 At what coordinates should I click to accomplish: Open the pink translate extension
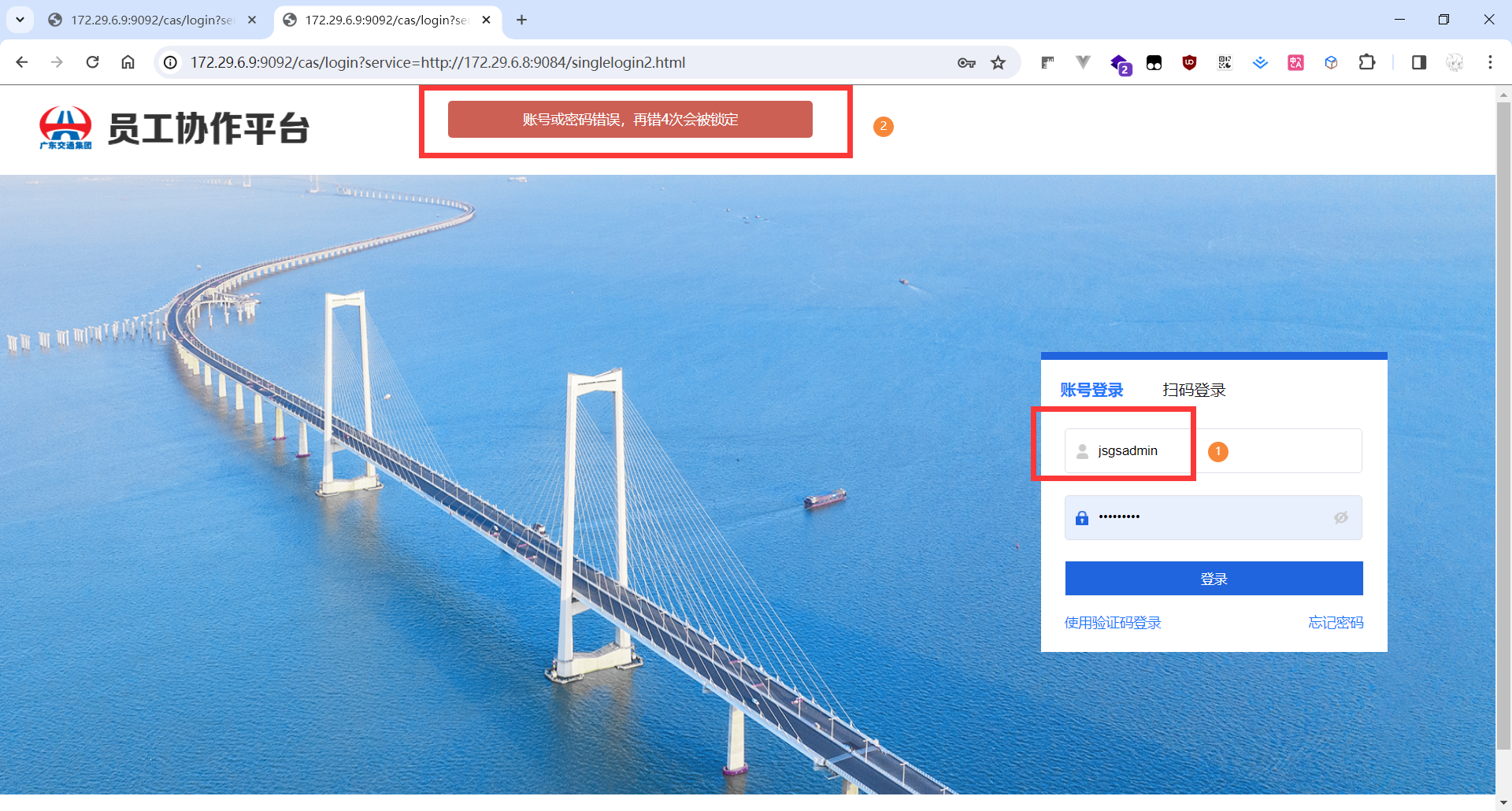click(1295, 63)
